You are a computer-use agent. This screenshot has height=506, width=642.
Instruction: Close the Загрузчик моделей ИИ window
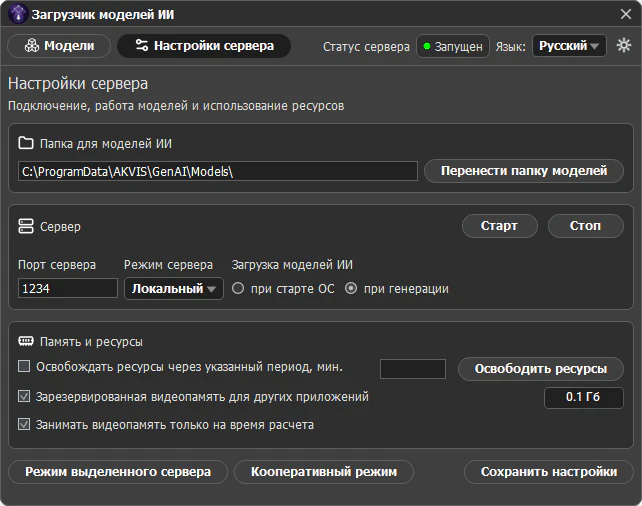[626, 14]
